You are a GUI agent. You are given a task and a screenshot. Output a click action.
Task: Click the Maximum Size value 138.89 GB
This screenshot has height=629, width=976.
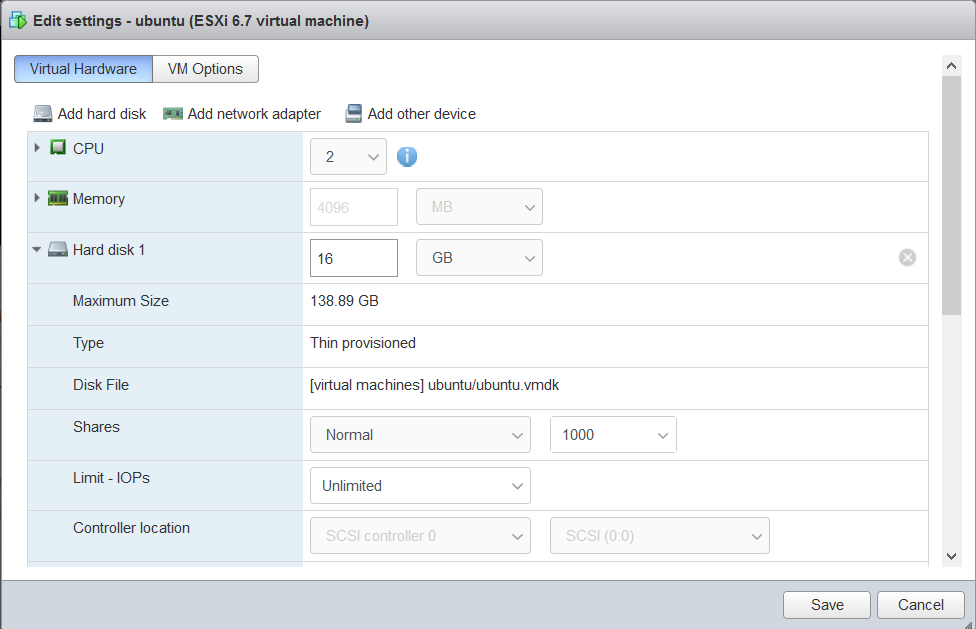(344, 301)
